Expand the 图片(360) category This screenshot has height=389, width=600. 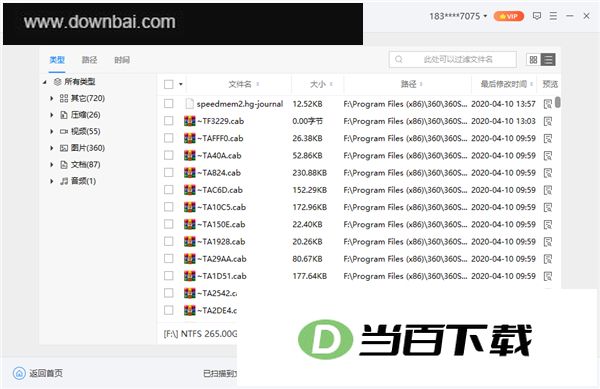[x=52, y=148]
